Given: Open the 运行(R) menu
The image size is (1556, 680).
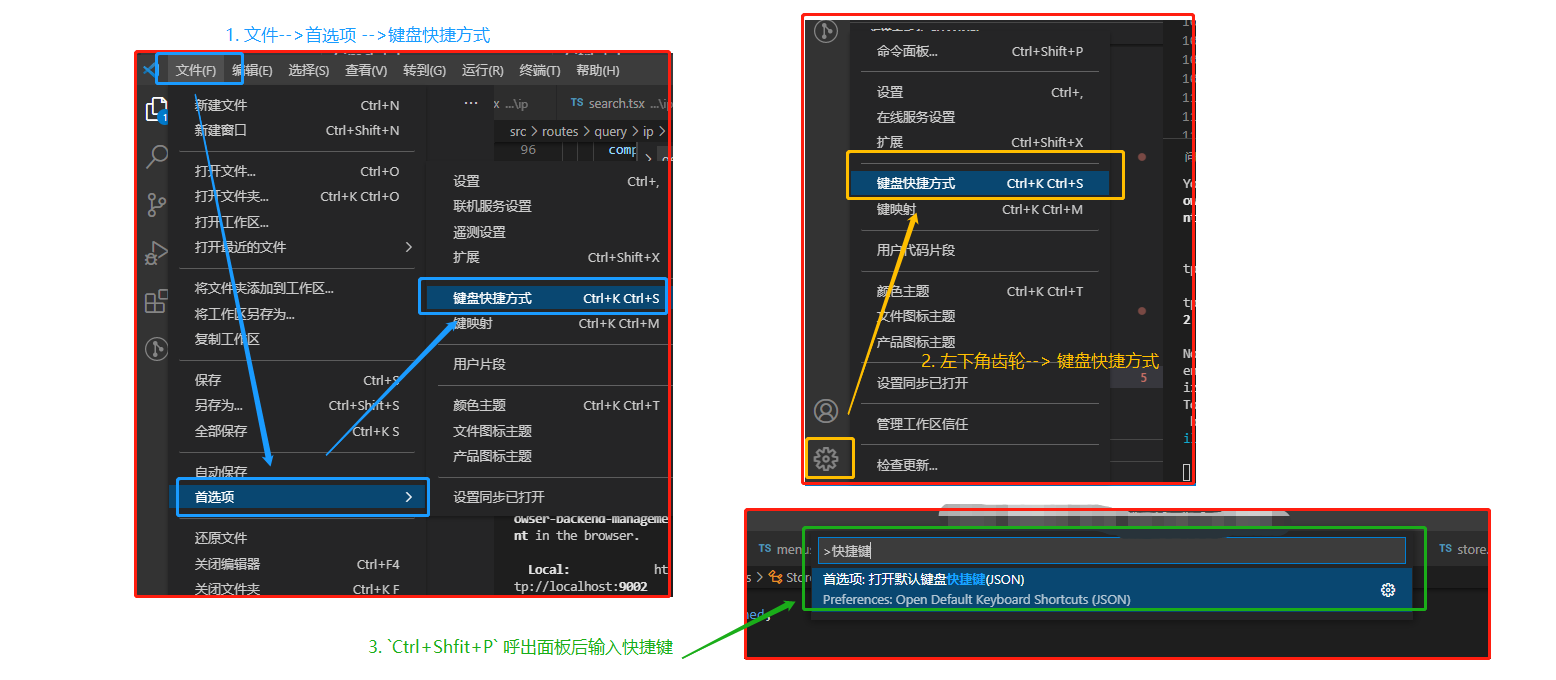Looking at the screenshot, I should click(x=482, y=70).
